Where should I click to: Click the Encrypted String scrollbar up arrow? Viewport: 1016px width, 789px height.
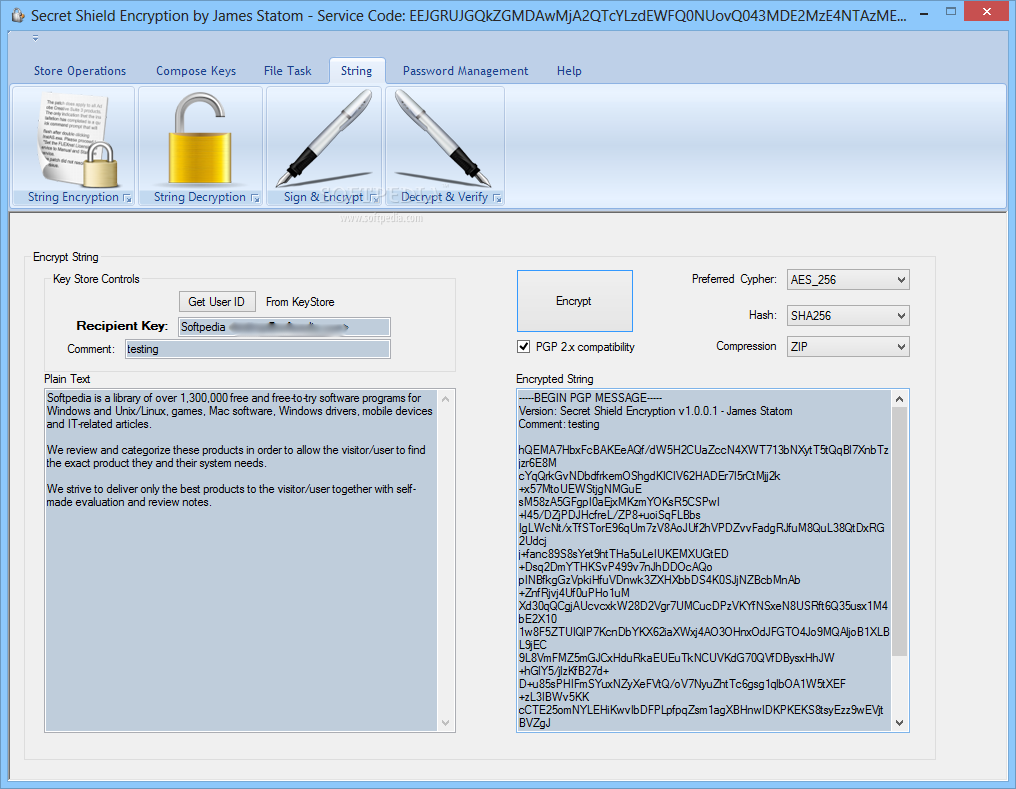pyautogui.click(x=899, y=399)
